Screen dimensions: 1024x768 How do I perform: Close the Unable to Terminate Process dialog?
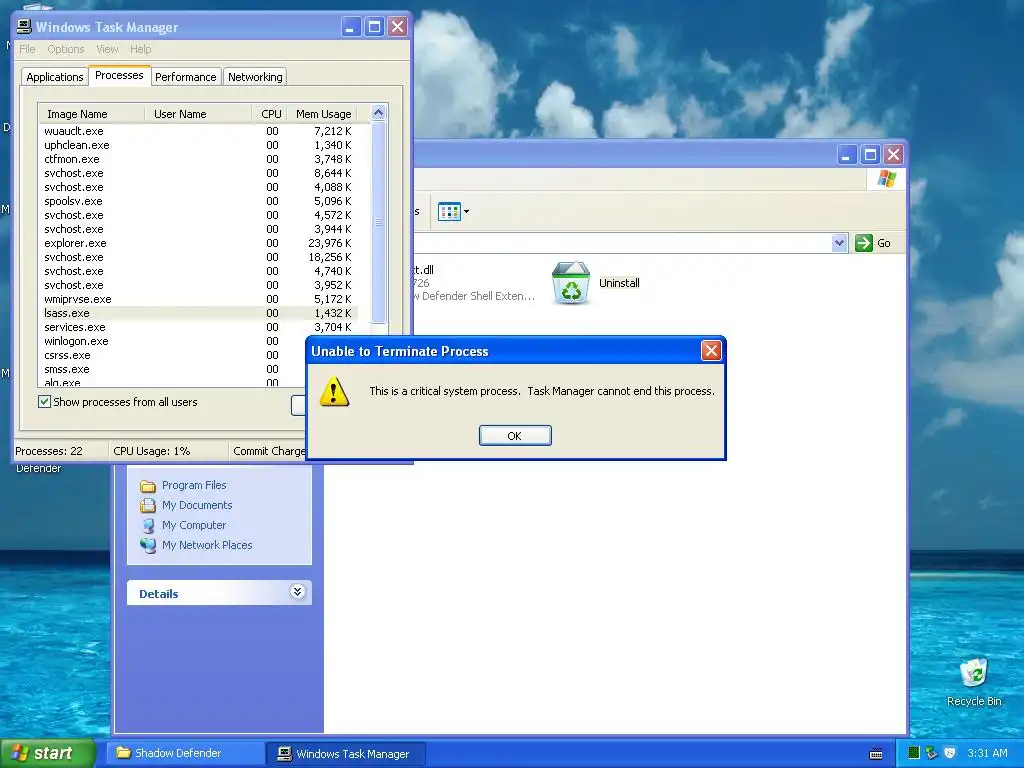click(x=711, y=351)
